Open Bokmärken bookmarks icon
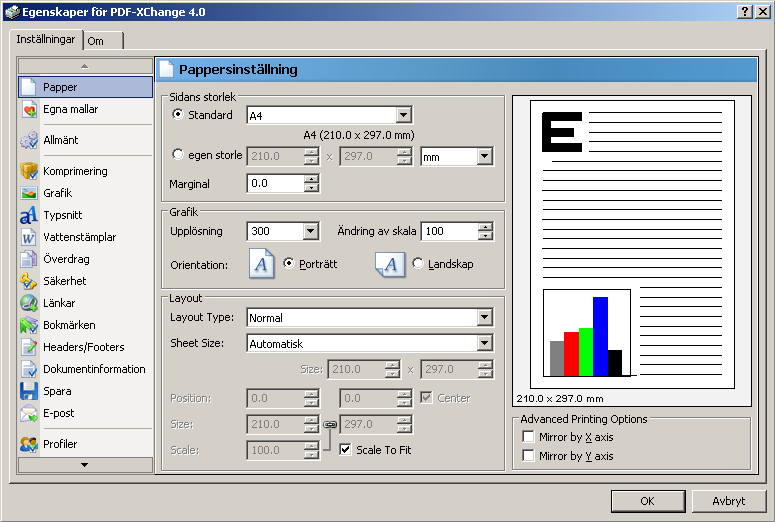Image resolution: width=775 pixels, height=522 pixels. (x=29, y=325)
